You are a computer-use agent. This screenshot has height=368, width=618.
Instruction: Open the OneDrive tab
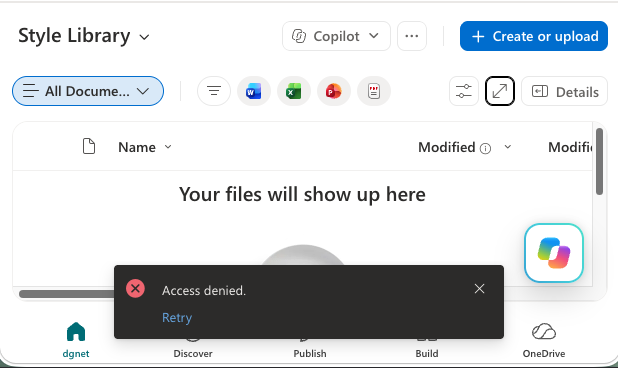coord(544,340)
